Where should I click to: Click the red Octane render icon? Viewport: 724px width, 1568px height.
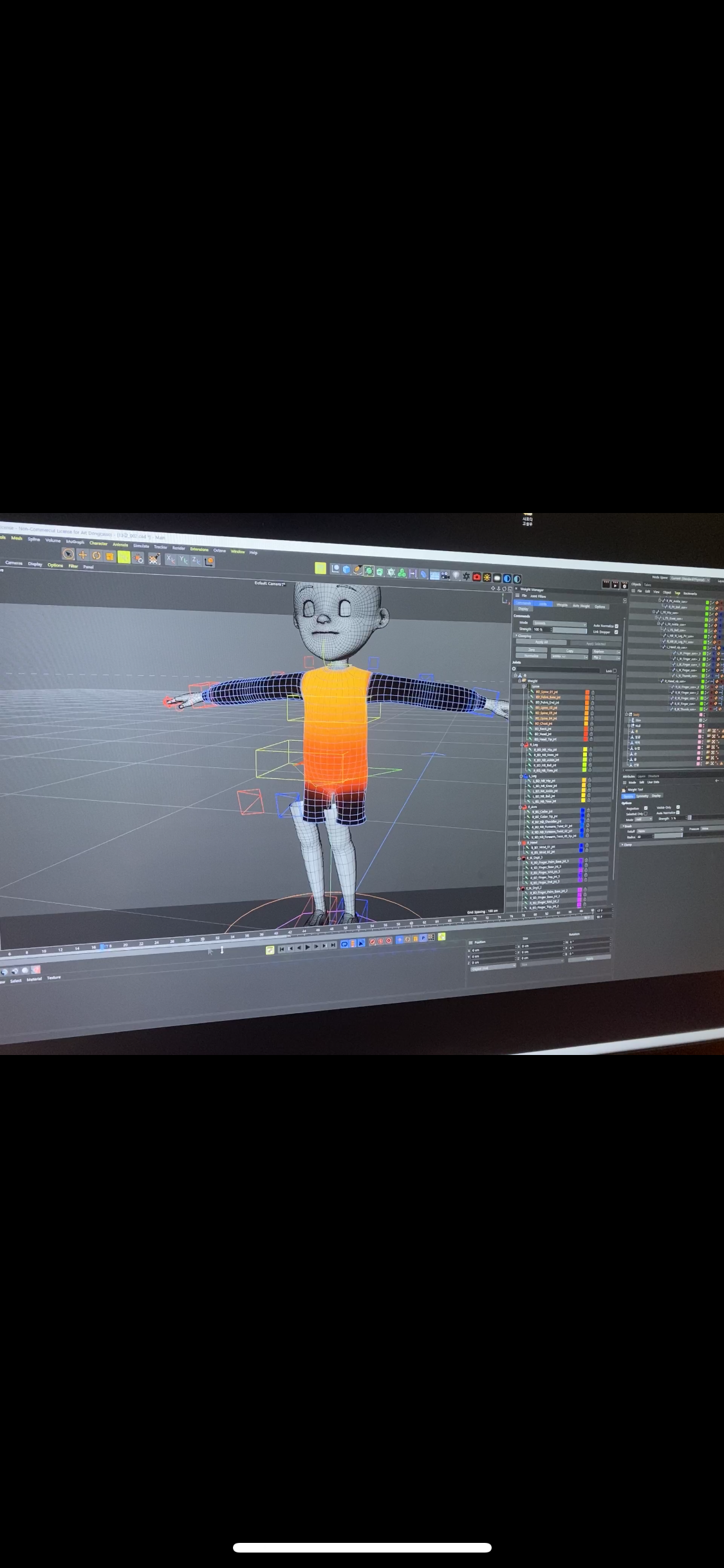point(476,577)
